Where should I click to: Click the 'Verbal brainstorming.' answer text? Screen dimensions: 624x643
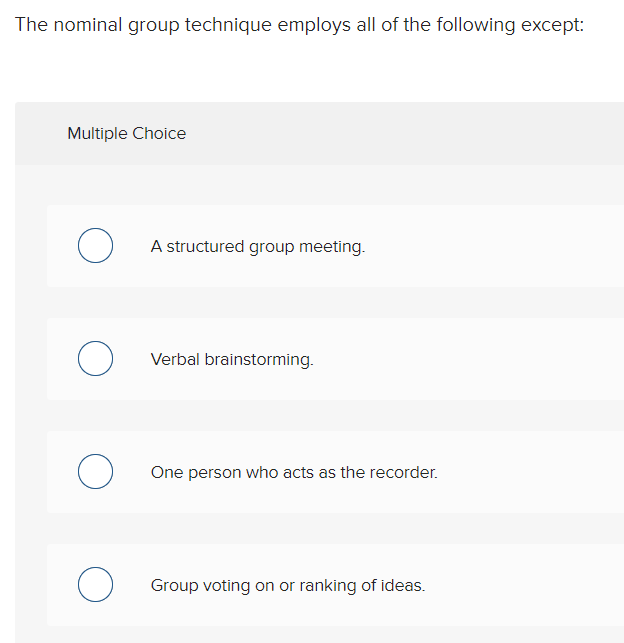(232, 359)
